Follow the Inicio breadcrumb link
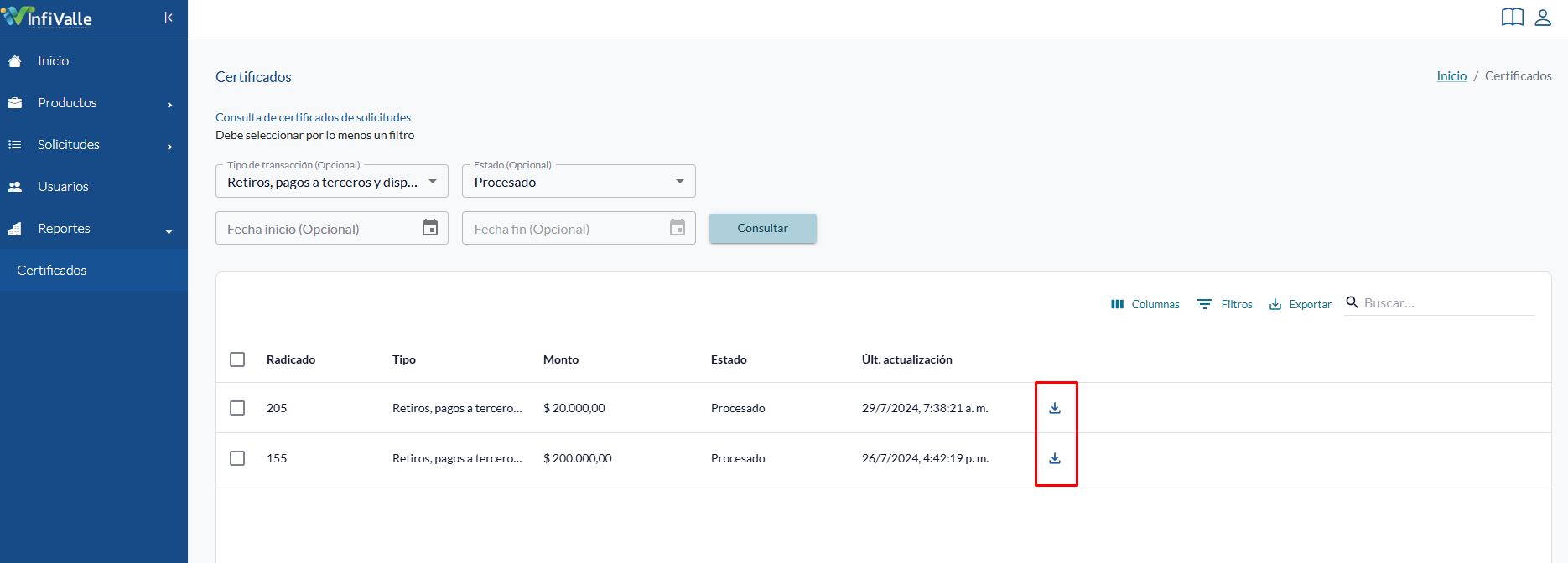The image size is (1568, 563). pos(1451,76)
